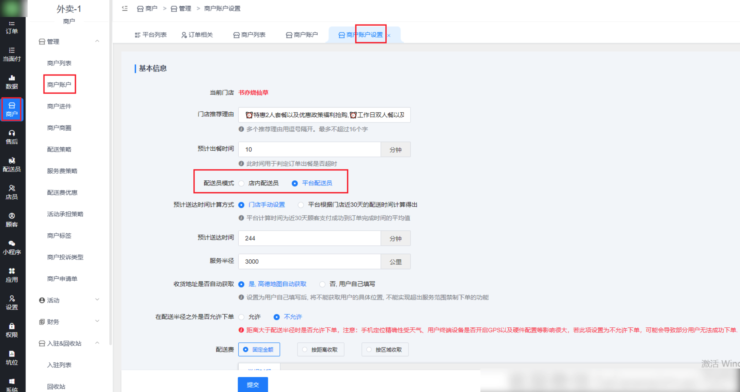Click the 预计送达时间 field showing 244

[310, 238]
